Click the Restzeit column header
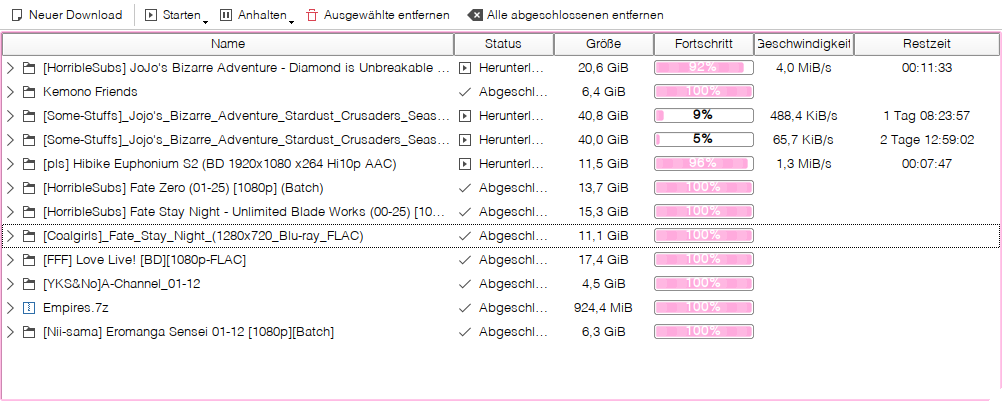 (927, 44)
